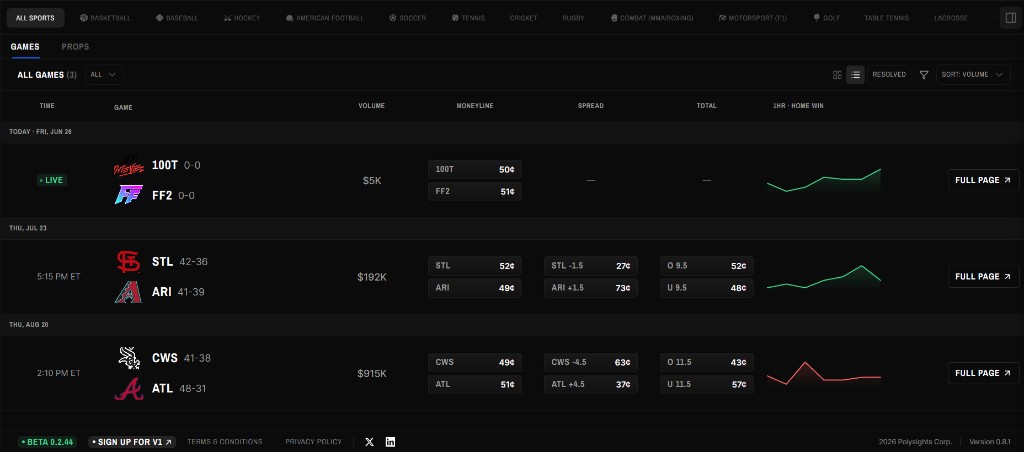Select the Golf sport tab

[x=827, y=18]
